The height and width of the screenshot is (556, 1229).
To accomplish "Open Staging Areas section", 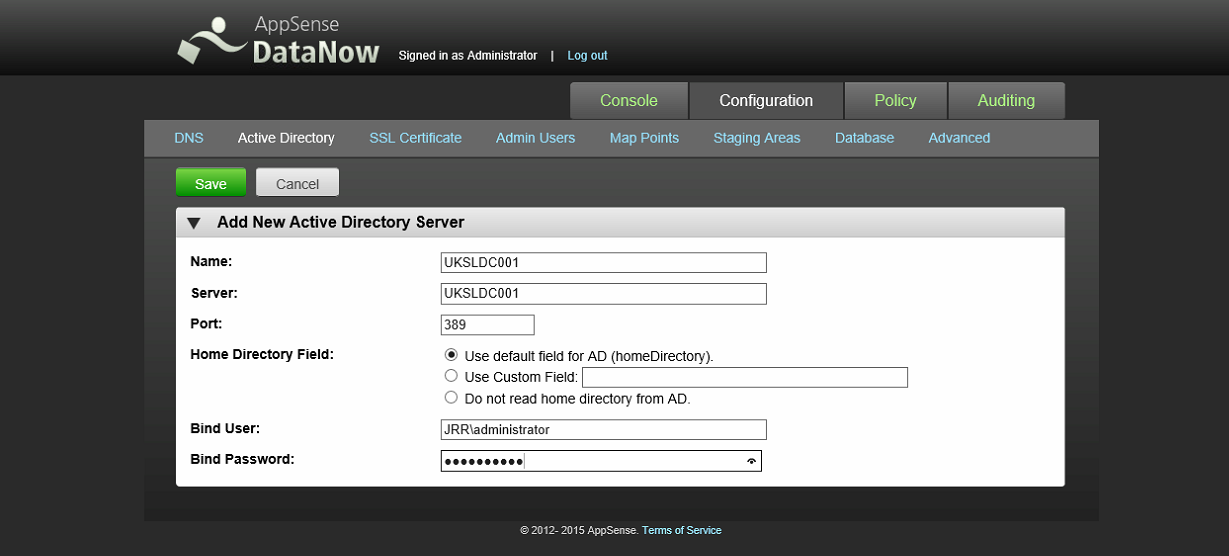I will [757, 138].
